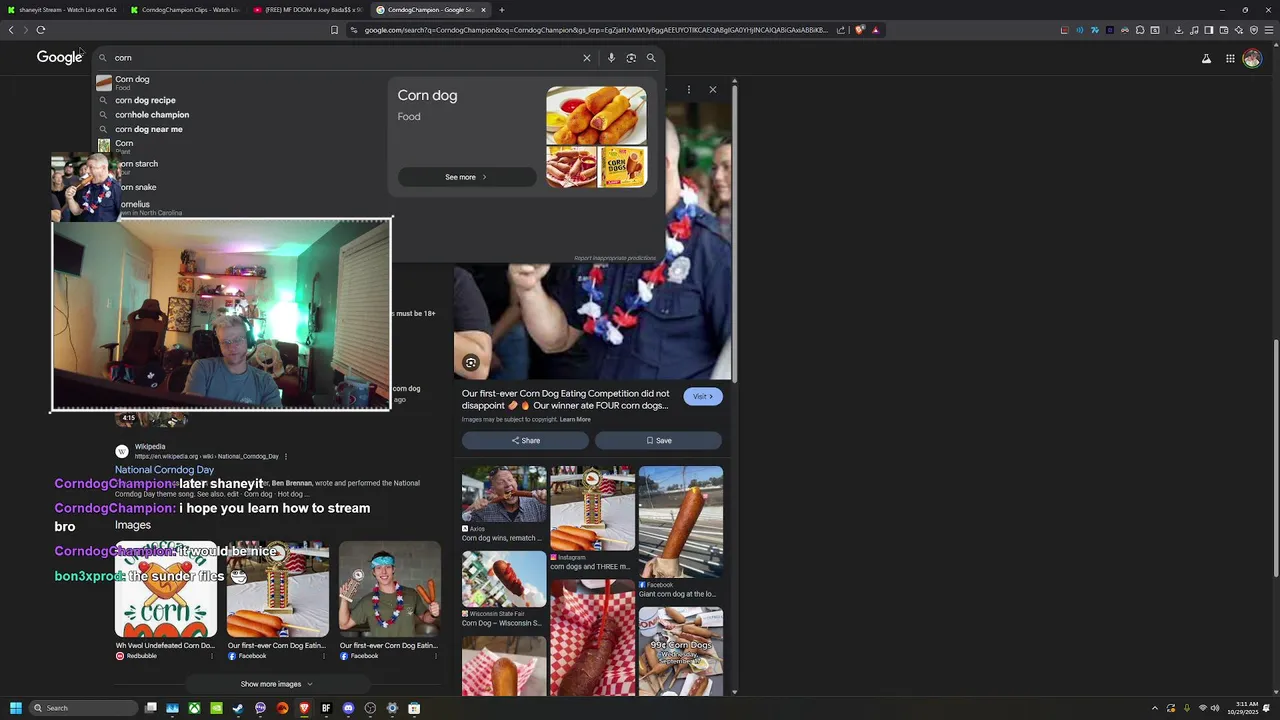This screenshot has height=720, width=1280.
Task: Visit the Corn Dog Eating Competition source
Action: [703, 397]
